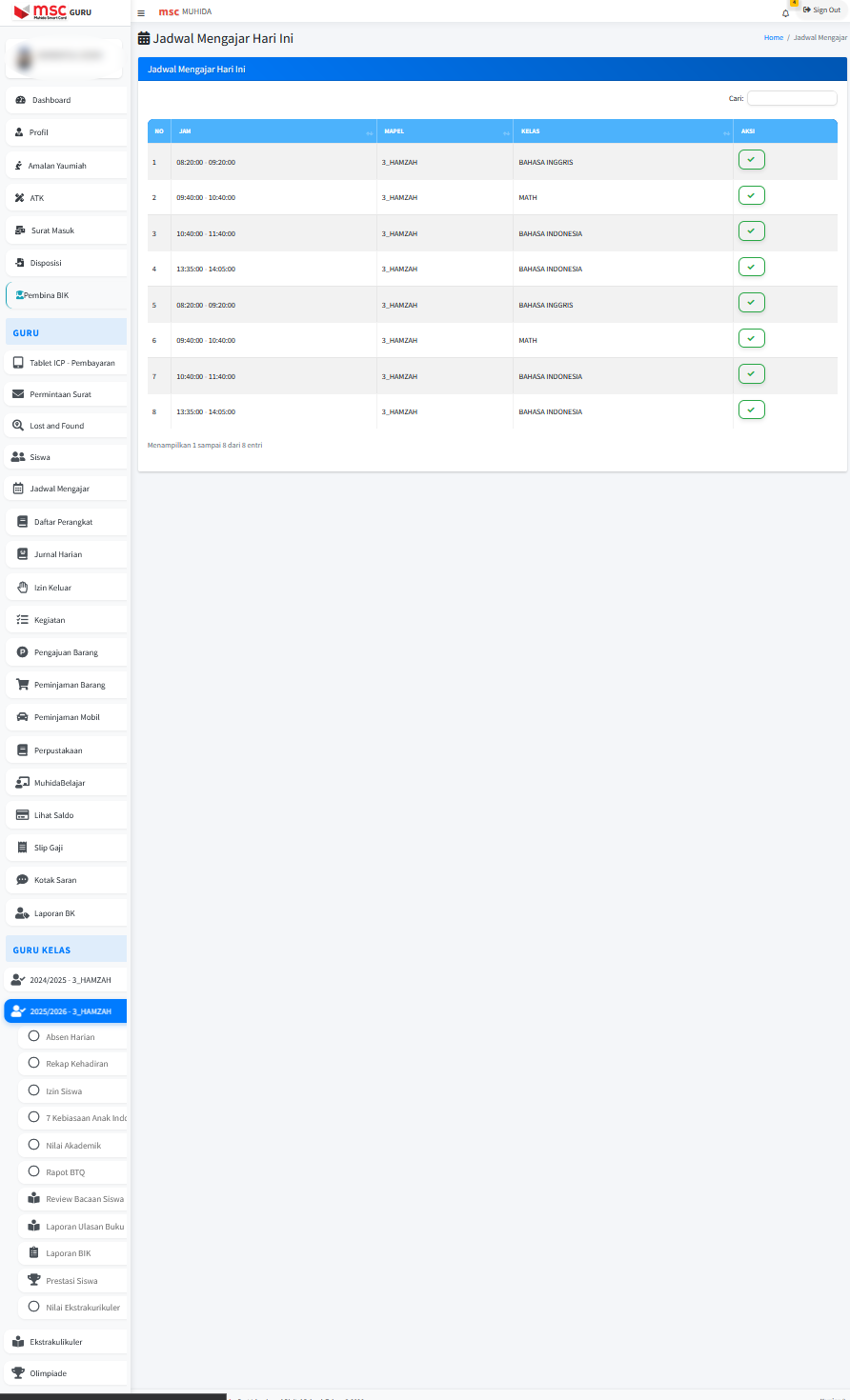Check the action button for row 4
Viewport: 850px width, 1400px height.
[751, 267]
